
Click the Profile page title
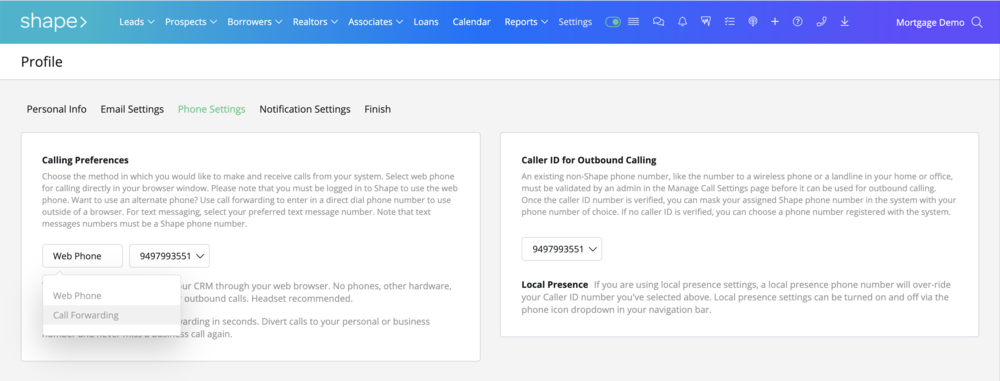click(41, 62)
